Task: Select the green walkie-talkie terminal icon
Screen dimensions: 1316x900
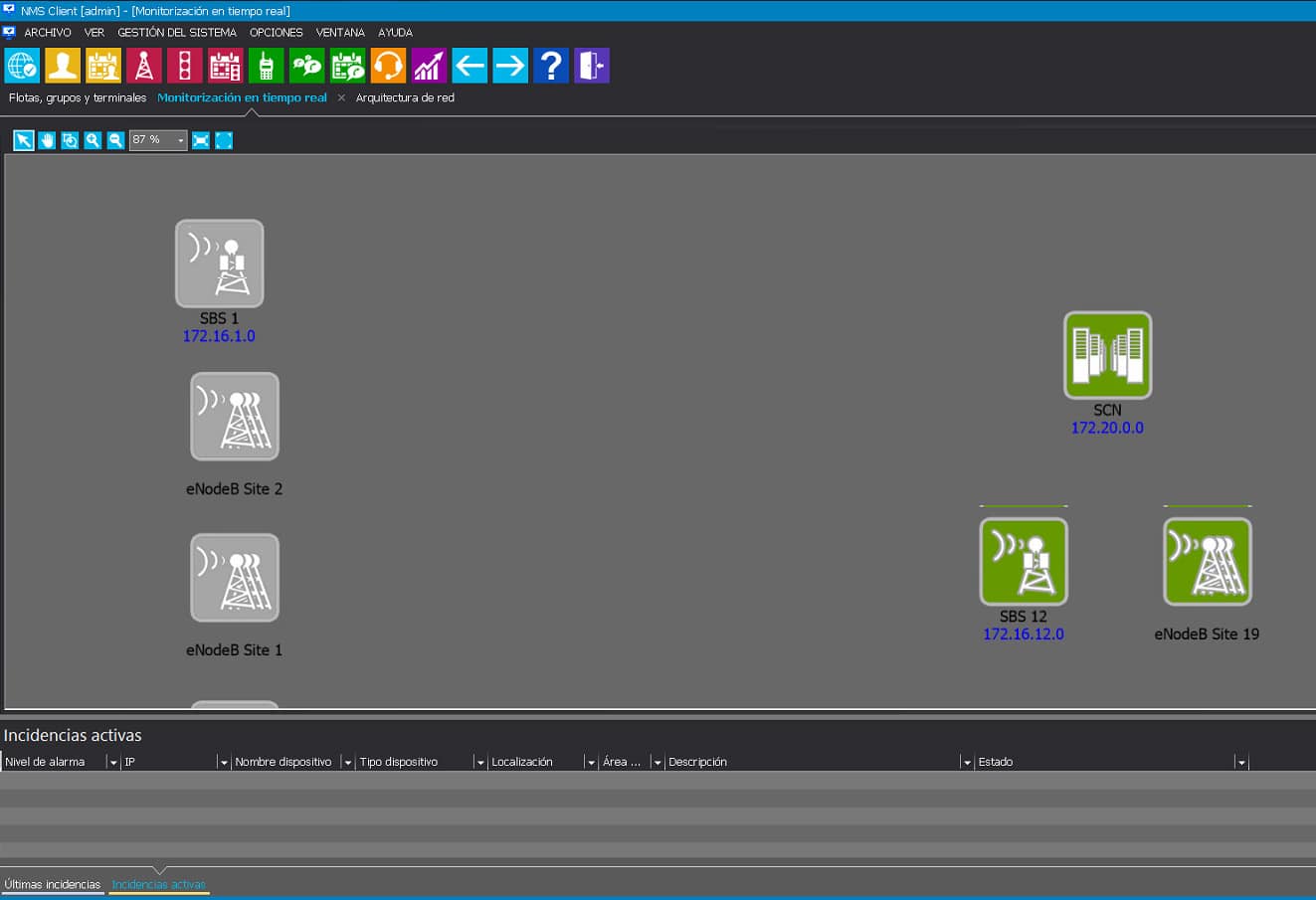Action: (266, 66)
